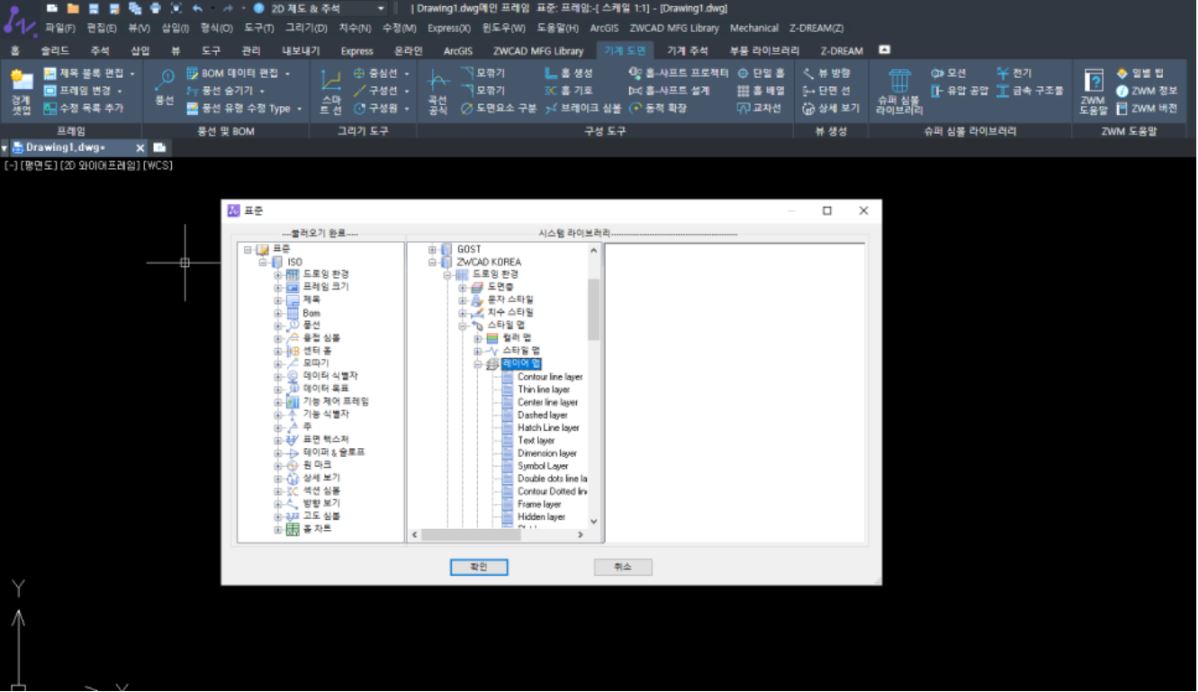Show ZWM 정보 dialog
The width and height of the screenshot is (1198, 692).
[x=1146, y=91]
